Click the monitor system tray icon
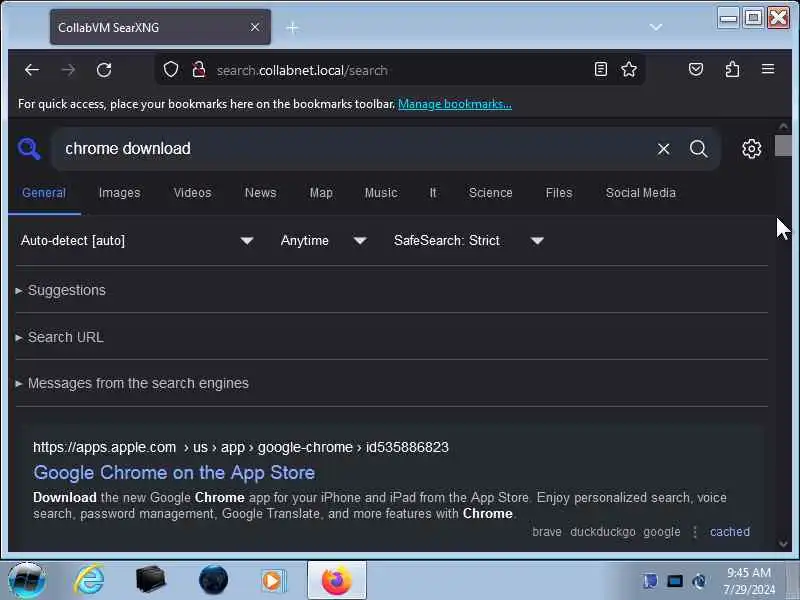Viewport: 800px width, 600px height. 674,581
